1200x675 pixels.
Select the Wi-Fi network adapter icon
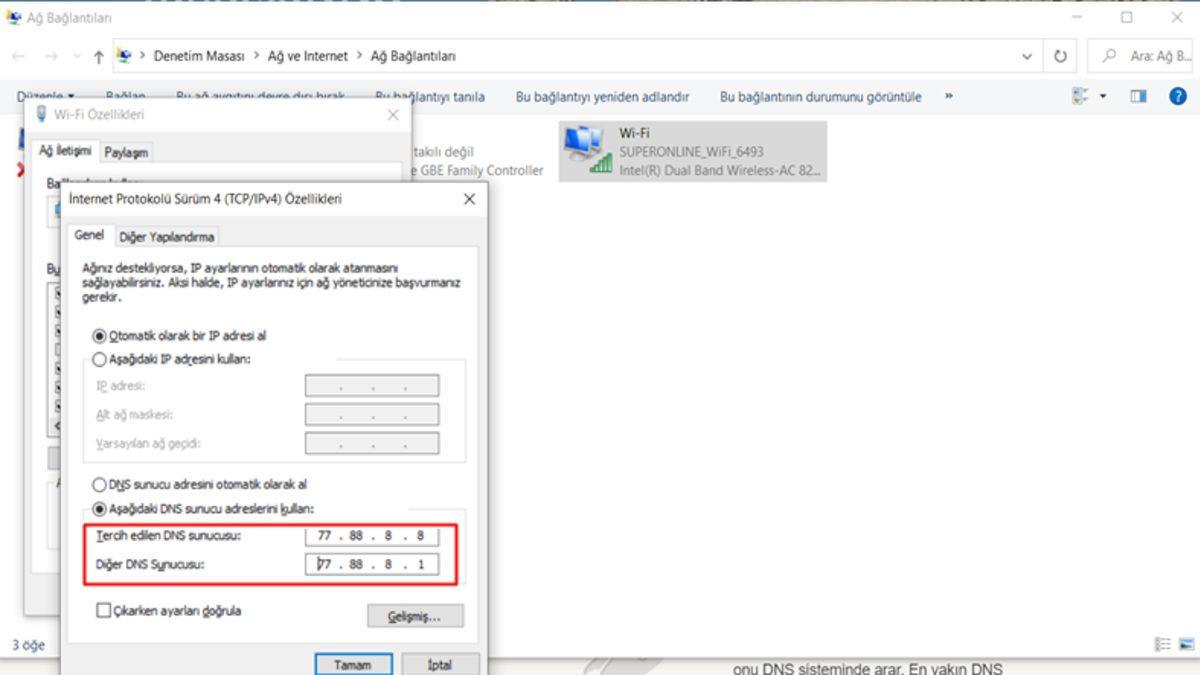[x=587, y=151]
